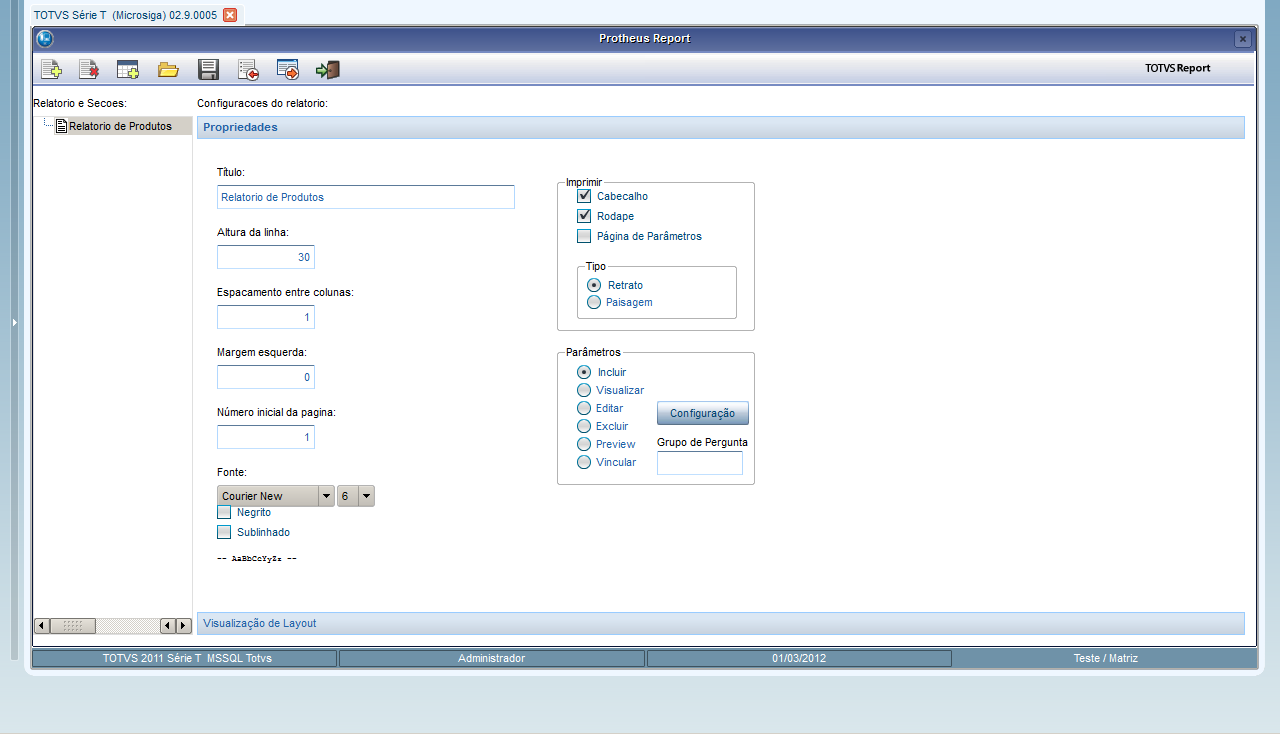Click the Teste / Matriz status entry

coord(1105,658)
